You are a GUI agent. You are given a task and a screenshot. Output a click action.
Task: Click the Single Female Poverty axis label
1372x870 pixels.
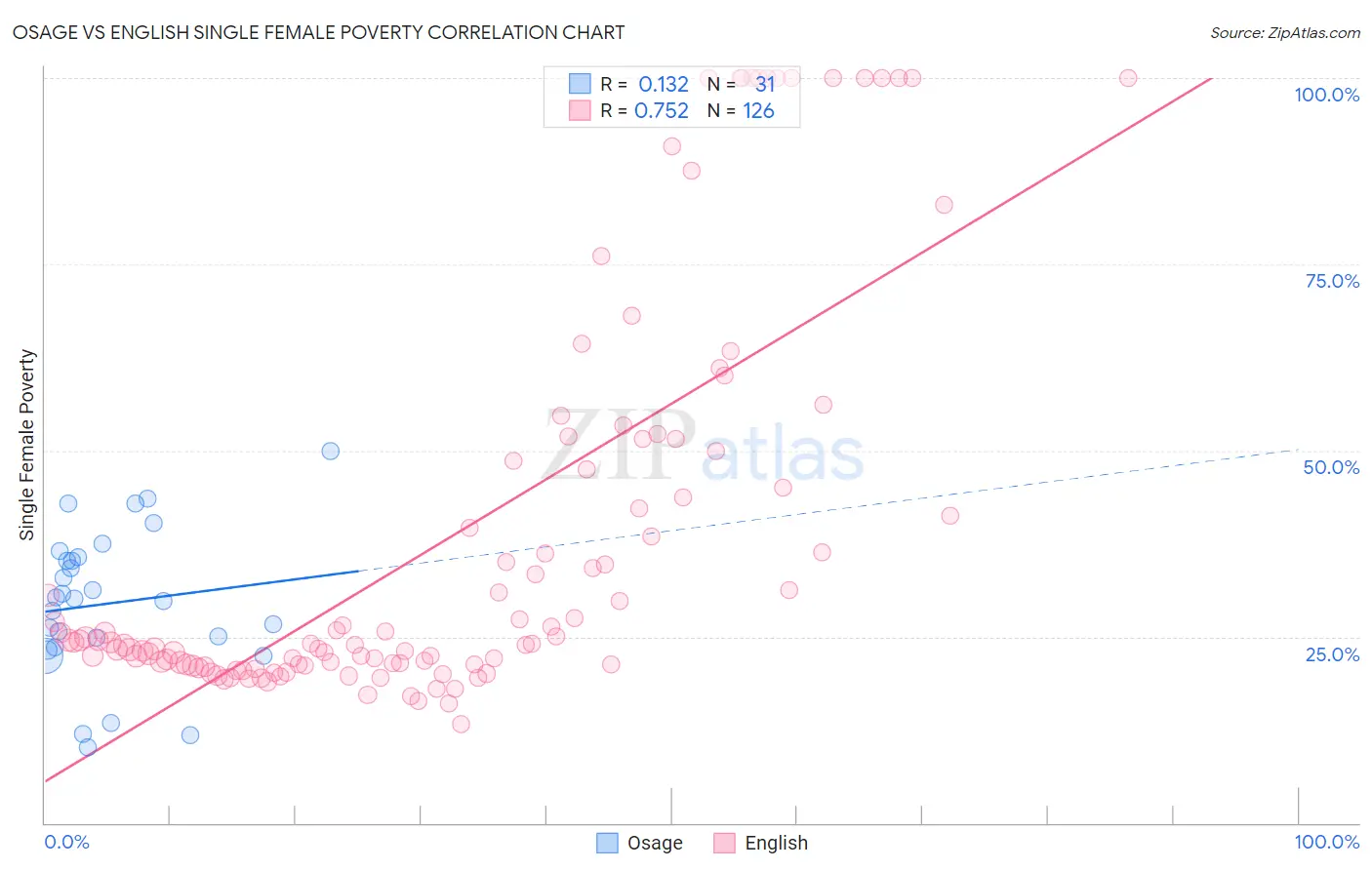pos(27,445)
